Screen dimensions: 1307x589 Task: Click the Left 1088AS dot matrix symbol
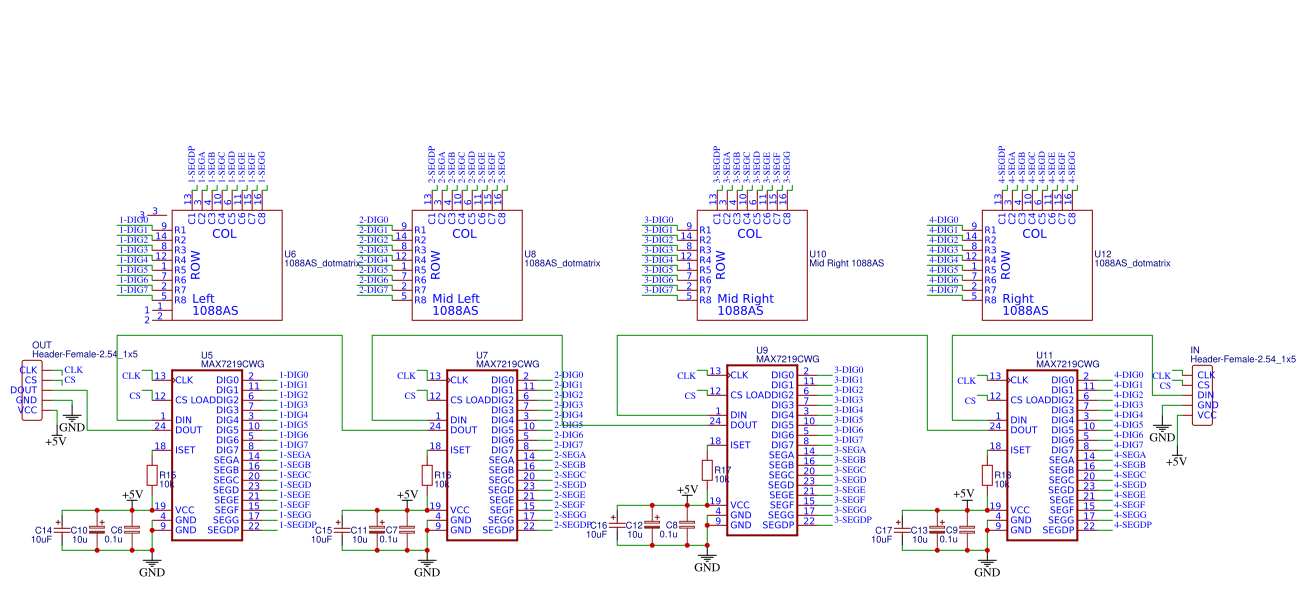[226, 265]
